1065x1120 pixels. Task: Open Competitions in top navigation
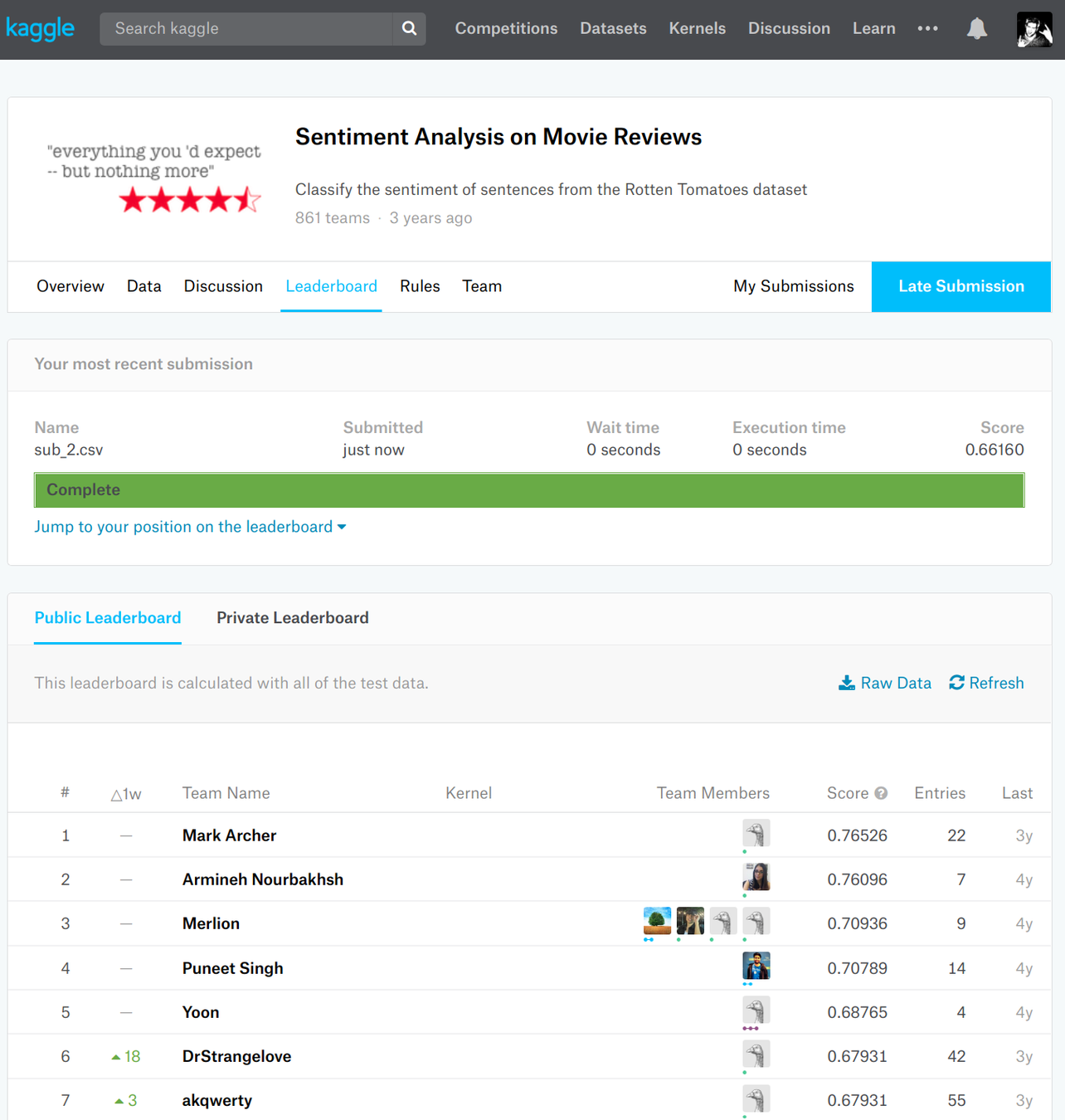[x=506, y=28]
